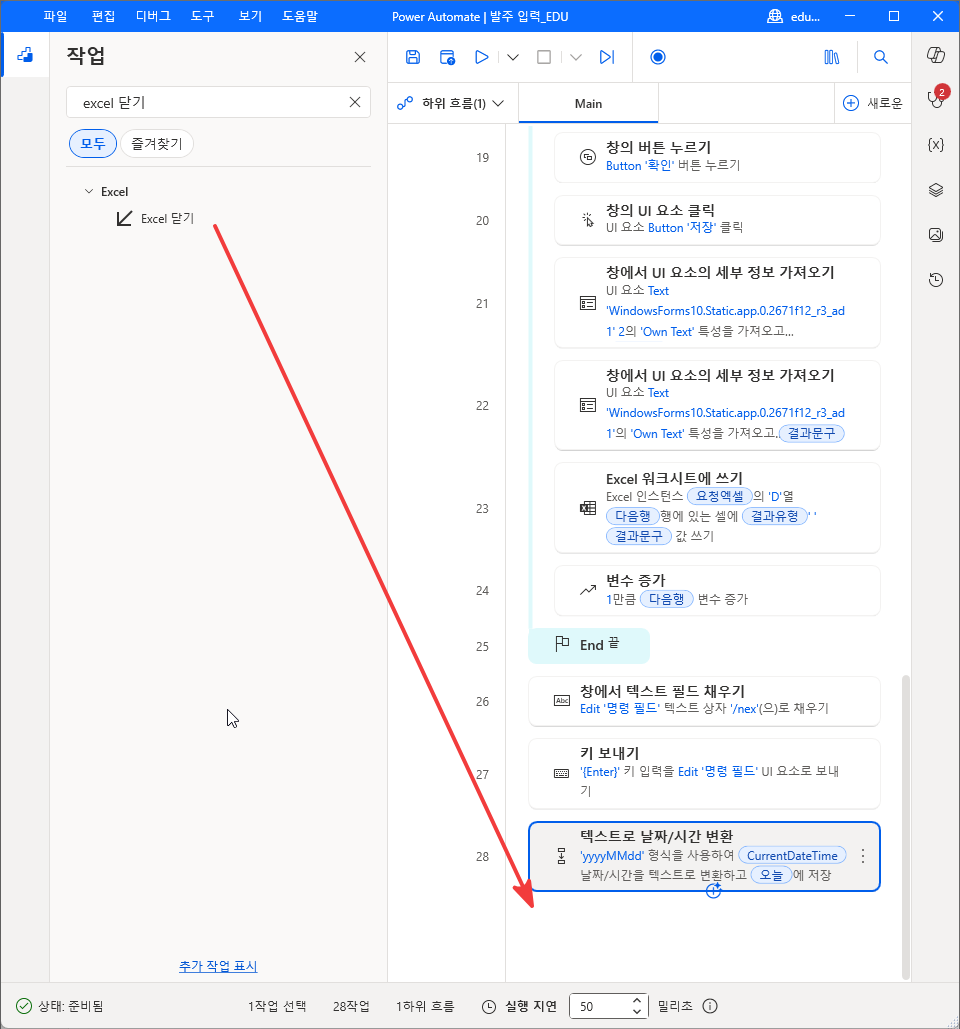
Task: Click the Stop square icon
Action: click(544, 57)
